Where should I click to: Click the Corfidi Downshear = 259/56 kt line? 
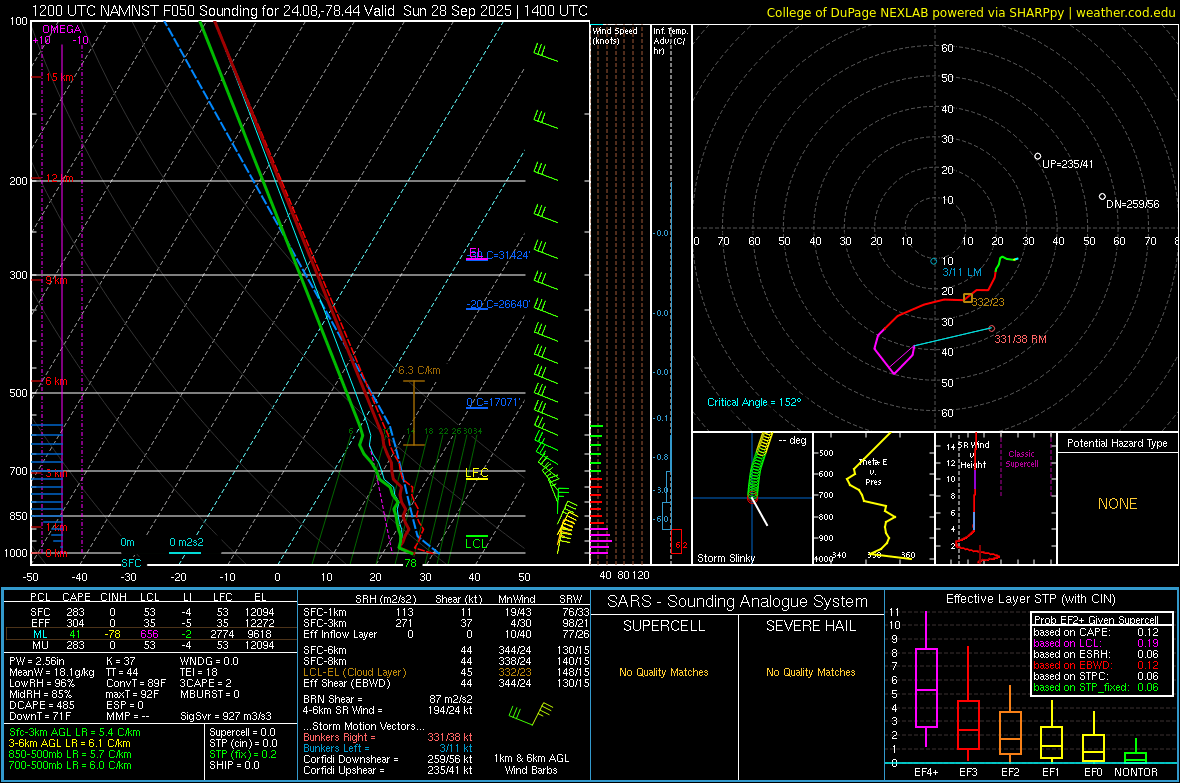pos(388,759)
